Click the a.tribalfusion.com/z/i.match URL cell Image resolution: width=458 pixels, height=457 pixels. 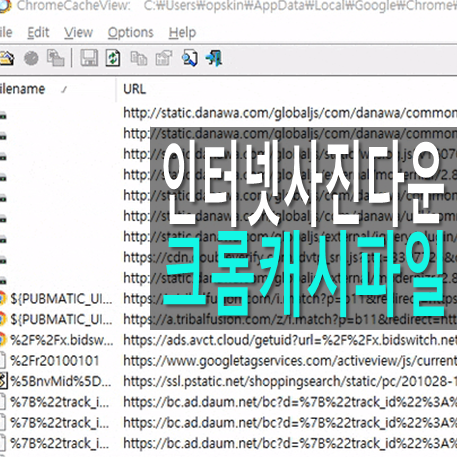click(289, 319)
